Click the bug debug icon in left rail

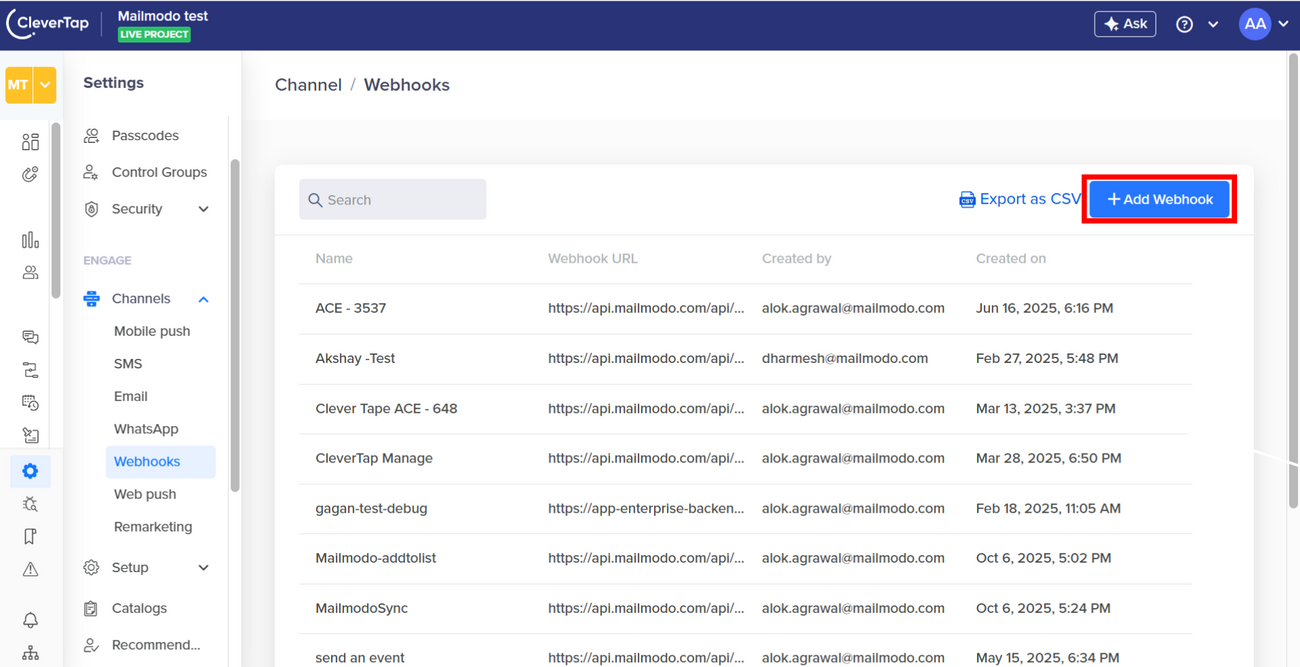(30, 504)
